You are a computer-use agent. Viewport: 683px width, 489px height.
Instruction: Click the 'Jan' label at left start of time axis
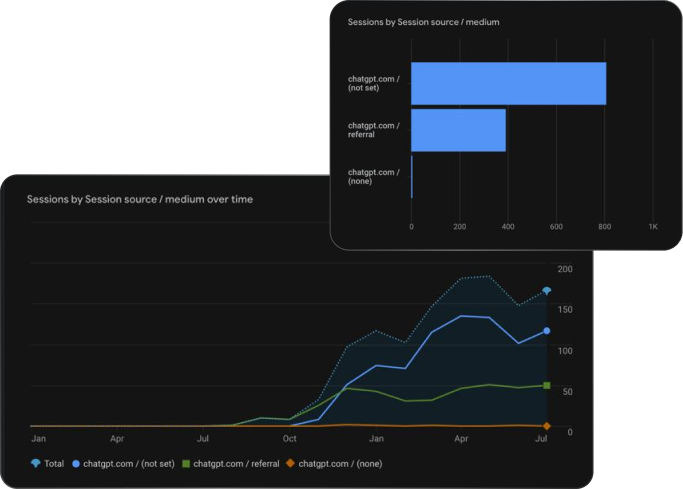(x=38, y=438)
